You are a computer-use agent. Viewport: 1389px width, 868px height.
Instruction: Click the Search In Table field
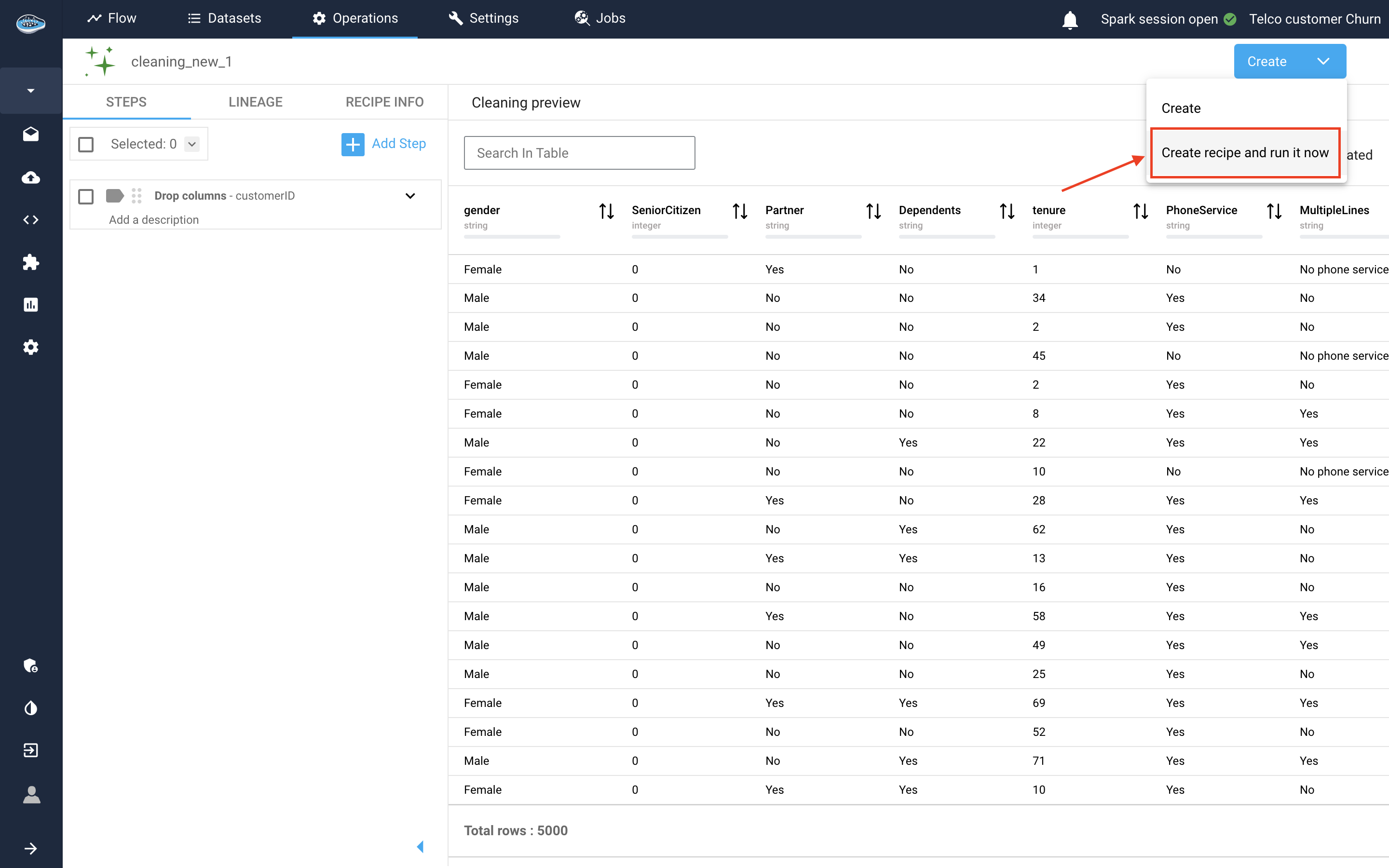coord(579,153)
